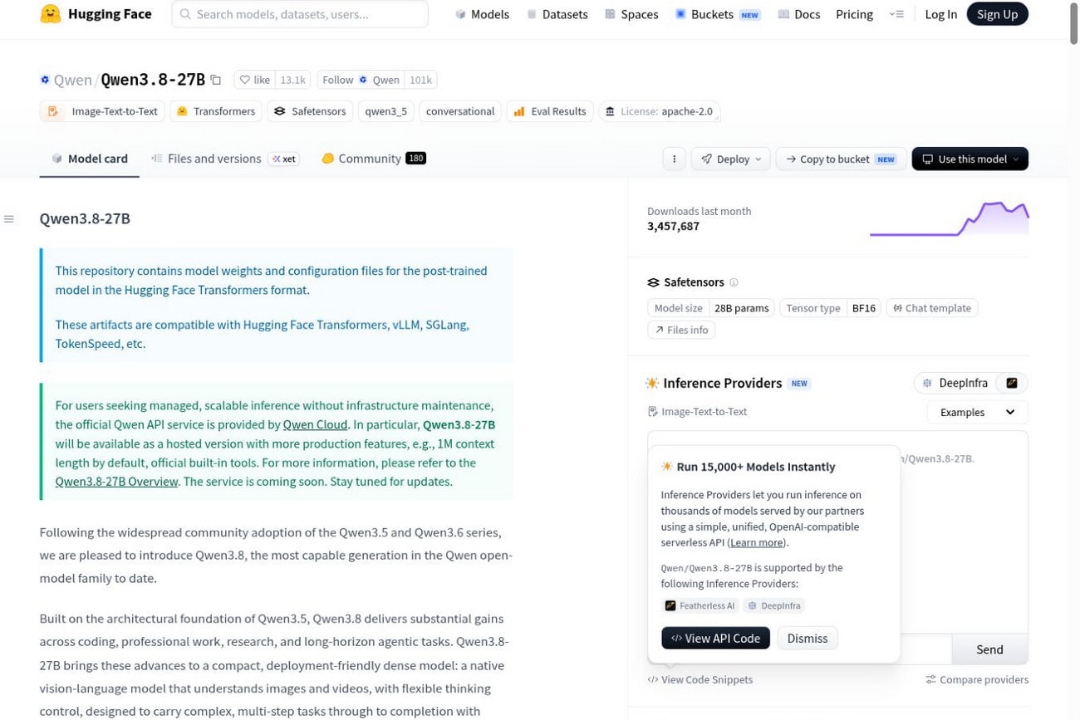Copy model name with copy icon

click(216, 80)
